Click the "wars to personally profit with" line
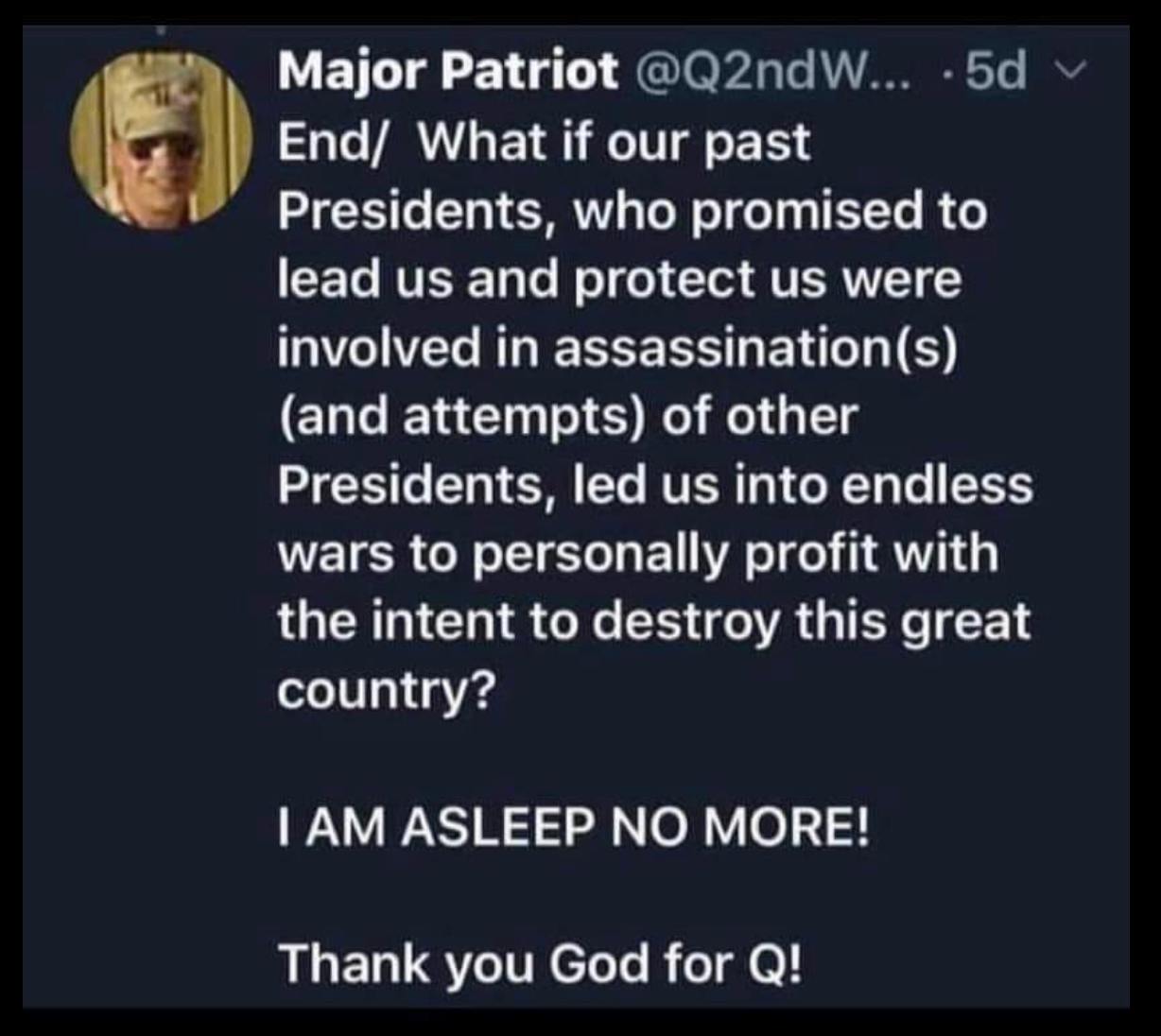1161x1036 pixels. pyautogui.click(x=637, y=554)
